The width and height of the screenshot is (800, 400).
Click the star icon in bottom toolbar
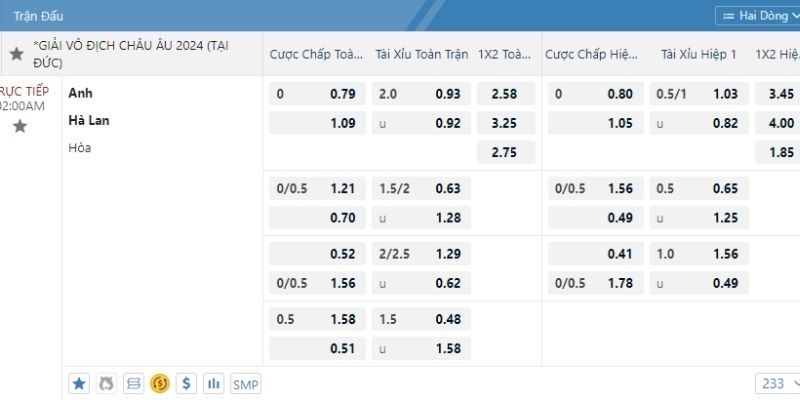pyautogui.click(x=80, y=383)
